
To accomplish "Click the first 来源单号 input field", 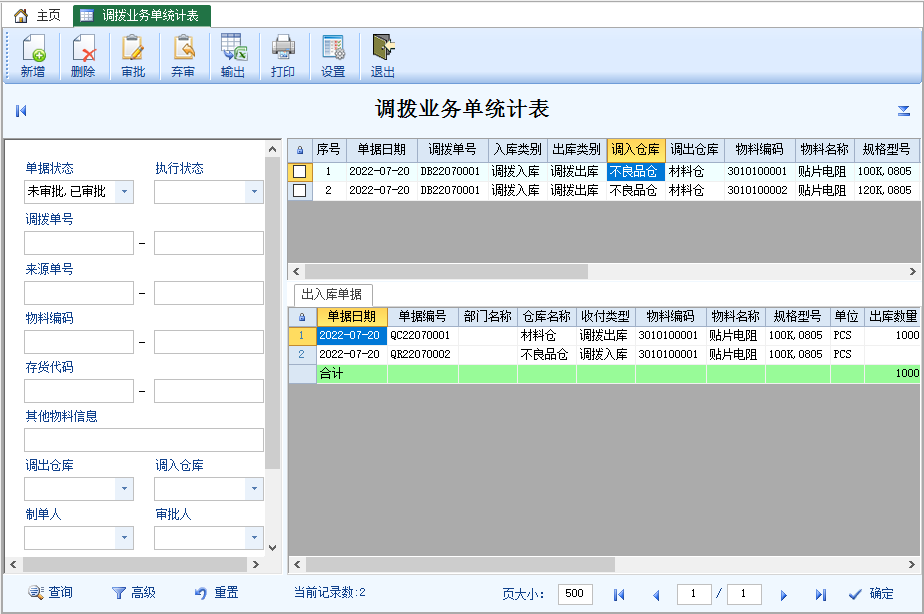I will click(79, 293).
